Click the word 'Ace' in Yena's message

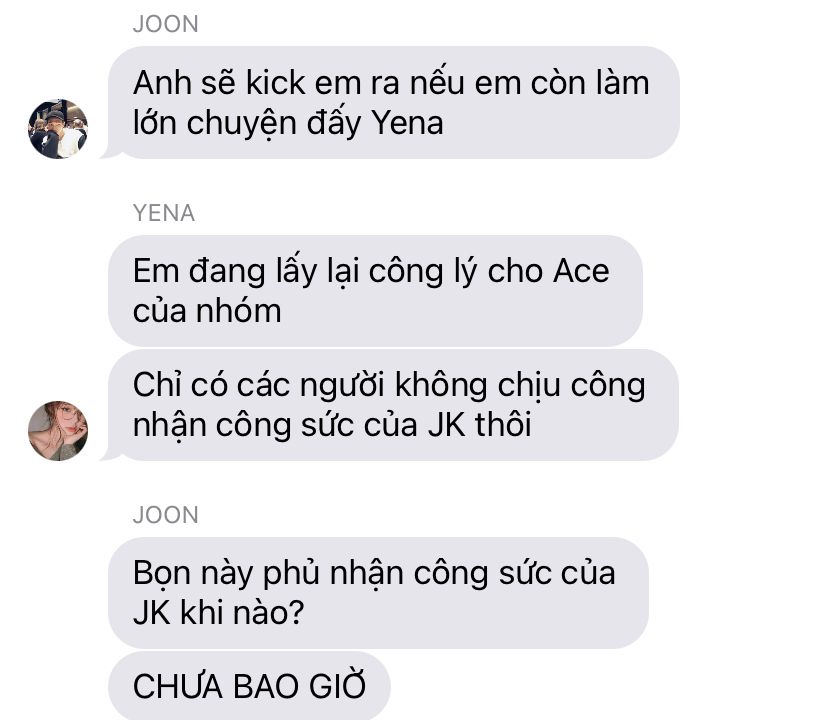[581, 271]
